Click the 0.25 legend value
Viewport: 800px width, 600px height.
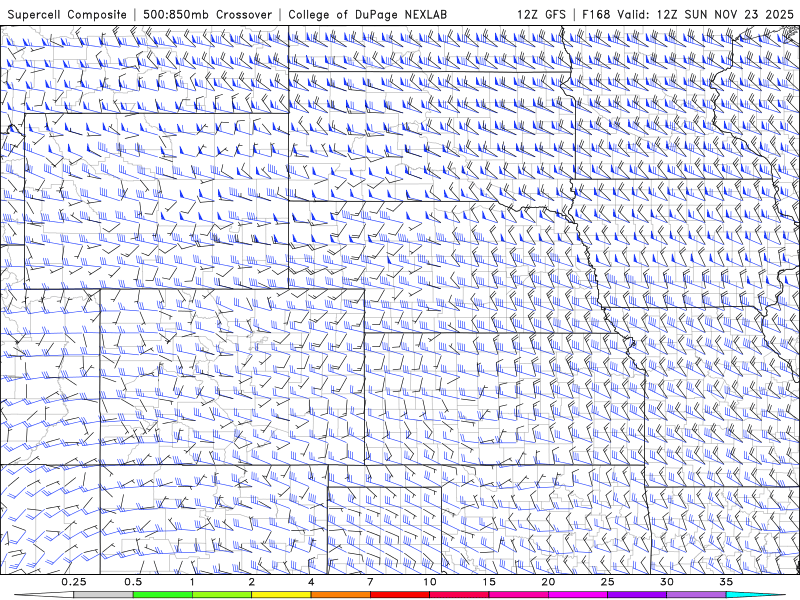[x=73, y=582]
